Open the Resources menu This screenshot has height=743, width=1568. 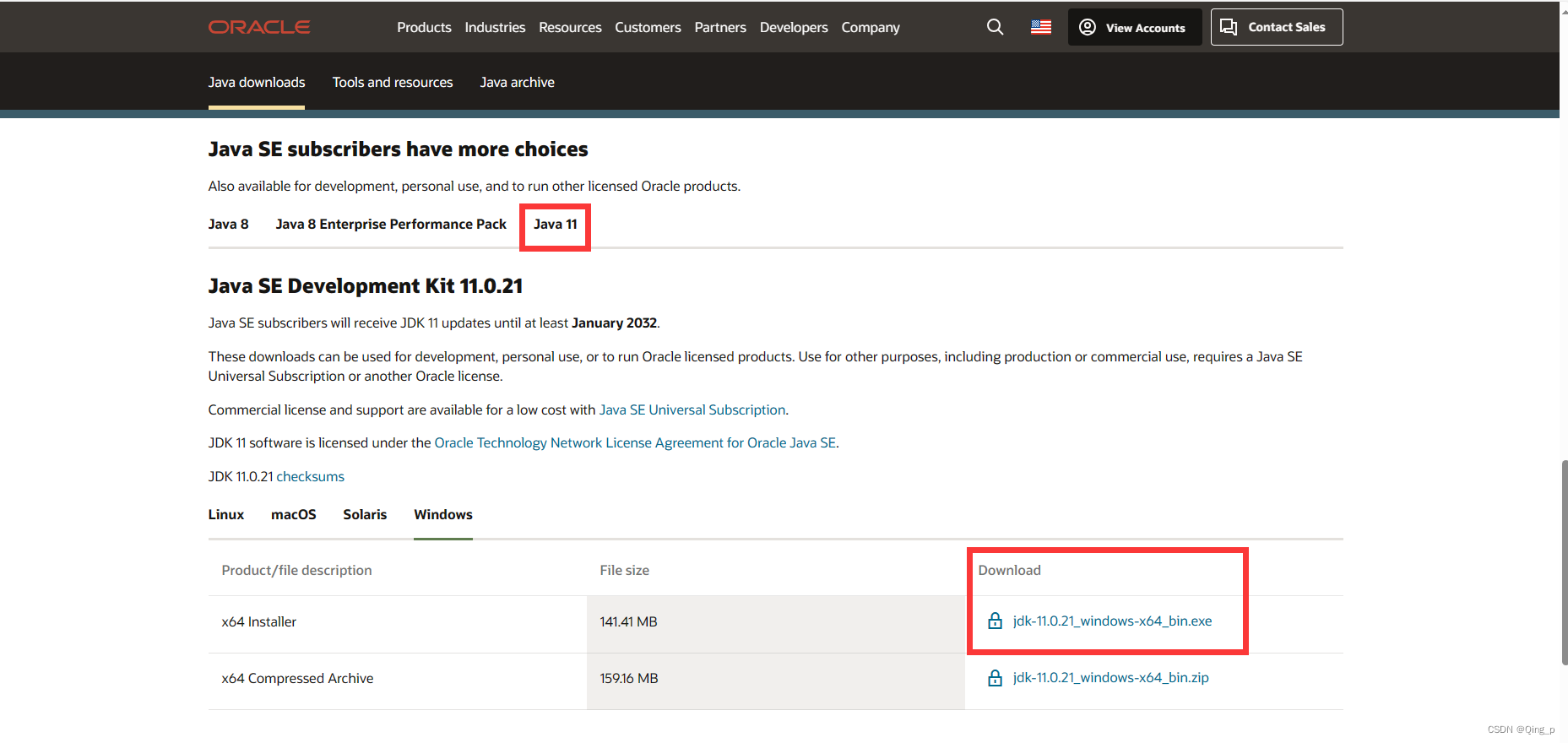point(570,27)
